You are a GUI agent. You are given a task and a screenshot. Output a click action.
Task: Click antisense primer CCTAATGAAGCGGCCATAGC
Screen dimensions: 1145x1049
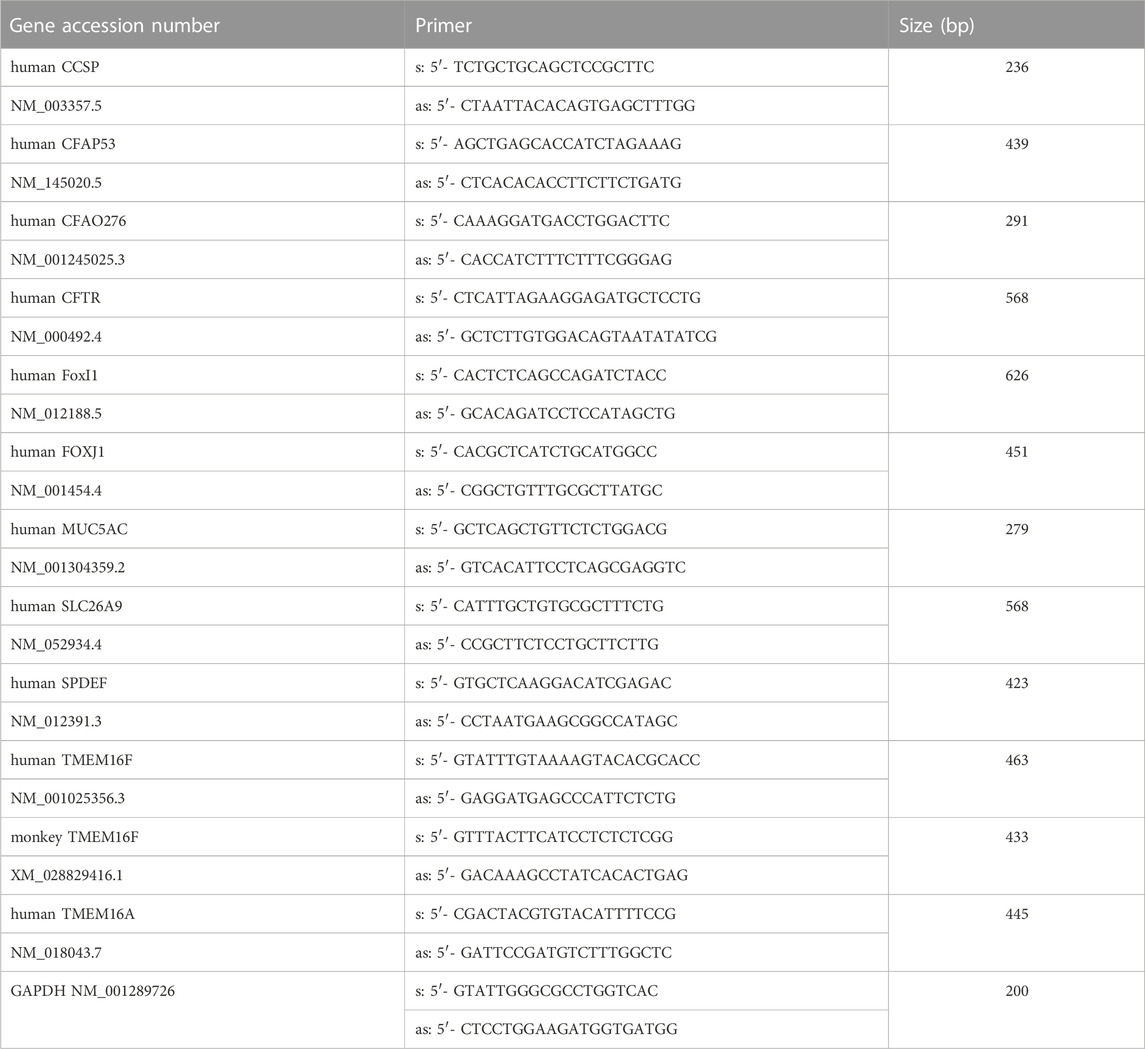pyautogui.click(x=569, y=721)
